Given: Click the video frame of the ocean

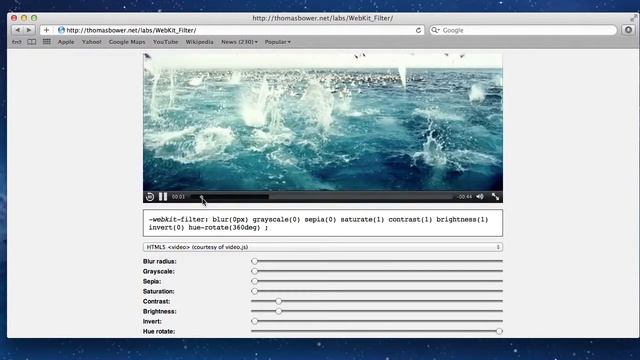Looking at the screenshot, I should 322,121.
